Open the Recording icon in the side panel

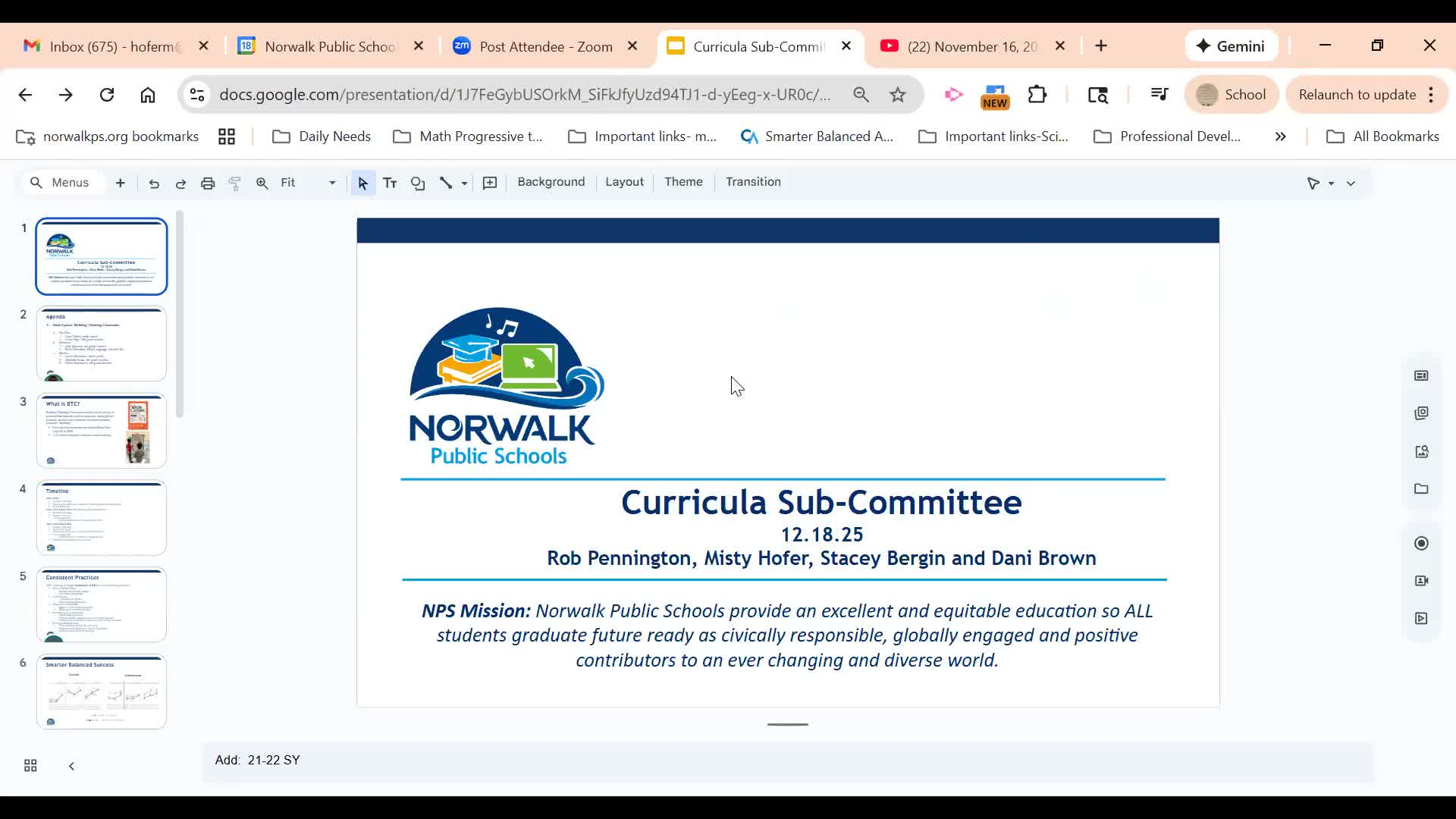coord(1422,543)
